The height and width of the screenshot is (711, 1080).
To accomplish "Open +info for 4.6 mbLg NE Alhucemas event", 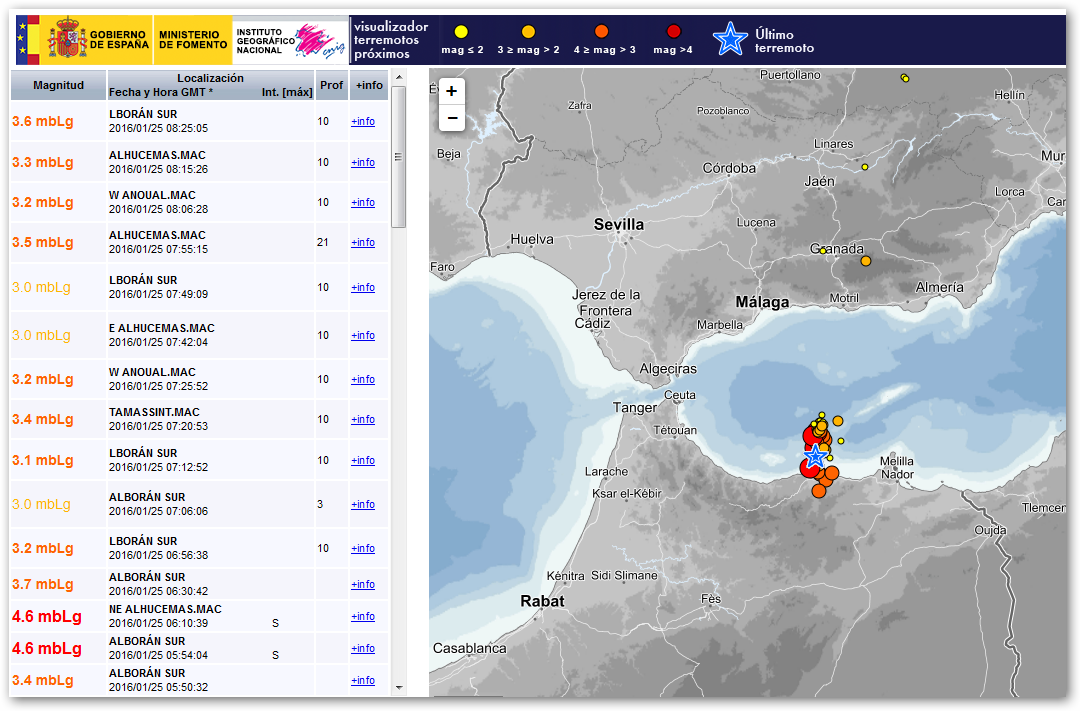I will tap(363, 616).
